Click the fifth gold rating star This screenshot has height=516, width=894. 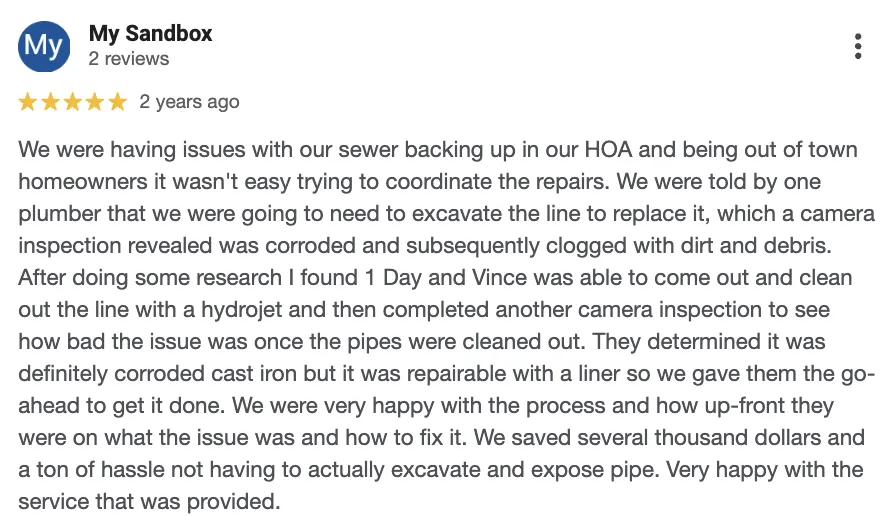coord(117,102)
